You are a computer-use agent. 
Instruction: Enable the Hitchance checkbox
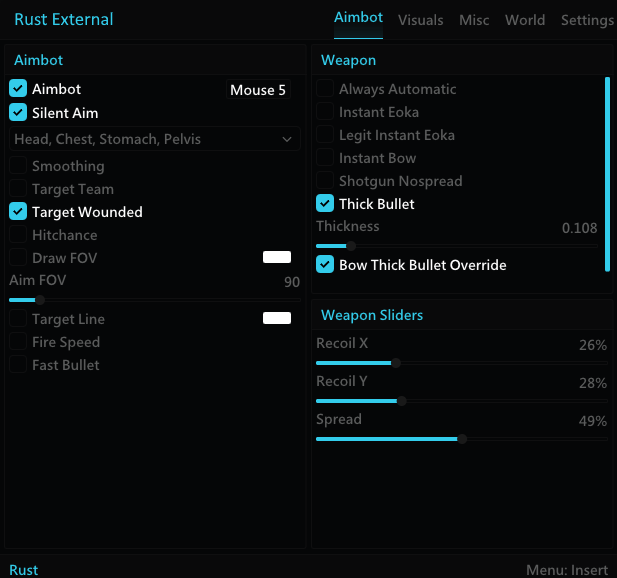18,235
